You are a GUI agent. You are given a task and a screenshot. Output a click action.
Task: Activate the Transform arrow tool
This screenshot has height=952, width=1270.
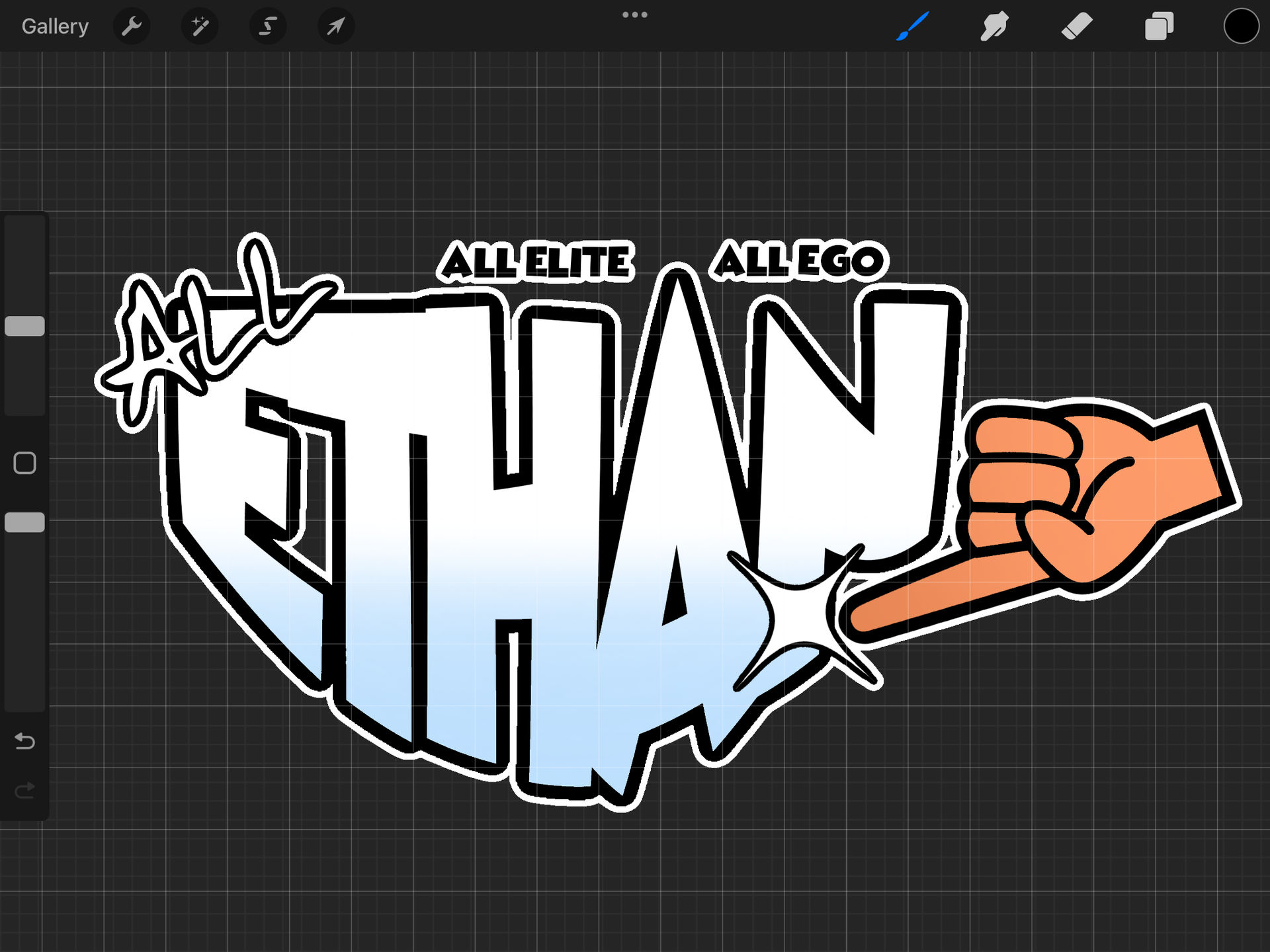click(336, 26)
